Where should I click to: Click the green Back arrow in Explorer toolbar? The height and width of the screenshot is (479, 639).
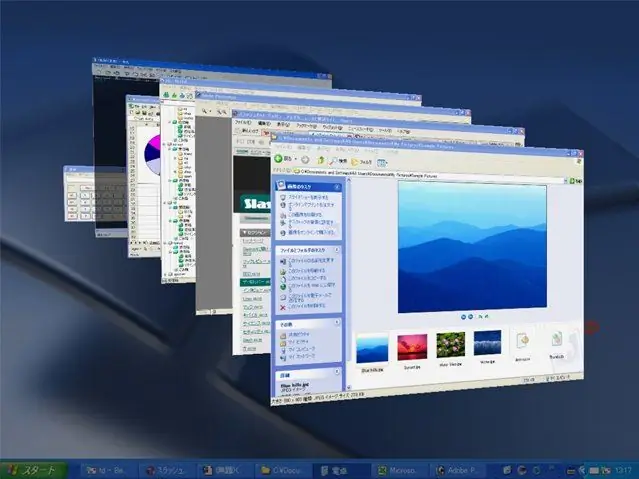click(279, 158)
